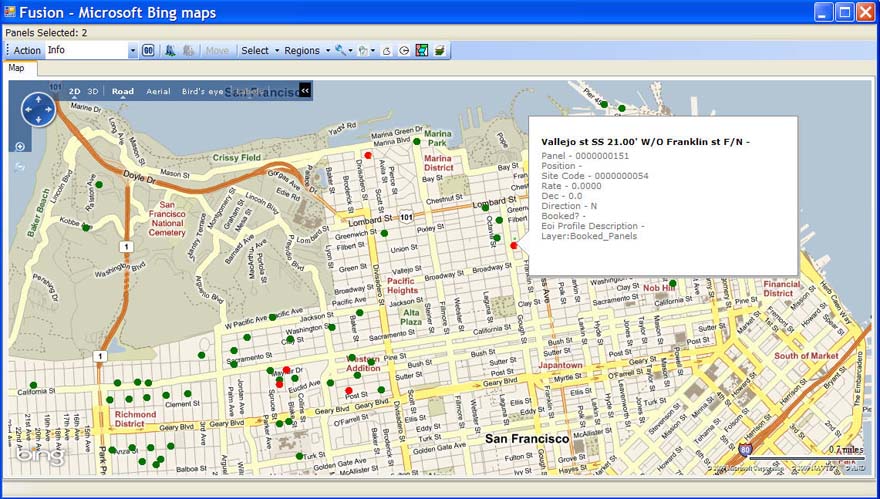Image resolution: width=880 pixels, height=499 pixels.
Task: Click the South of Market map label
Action: 806,356
